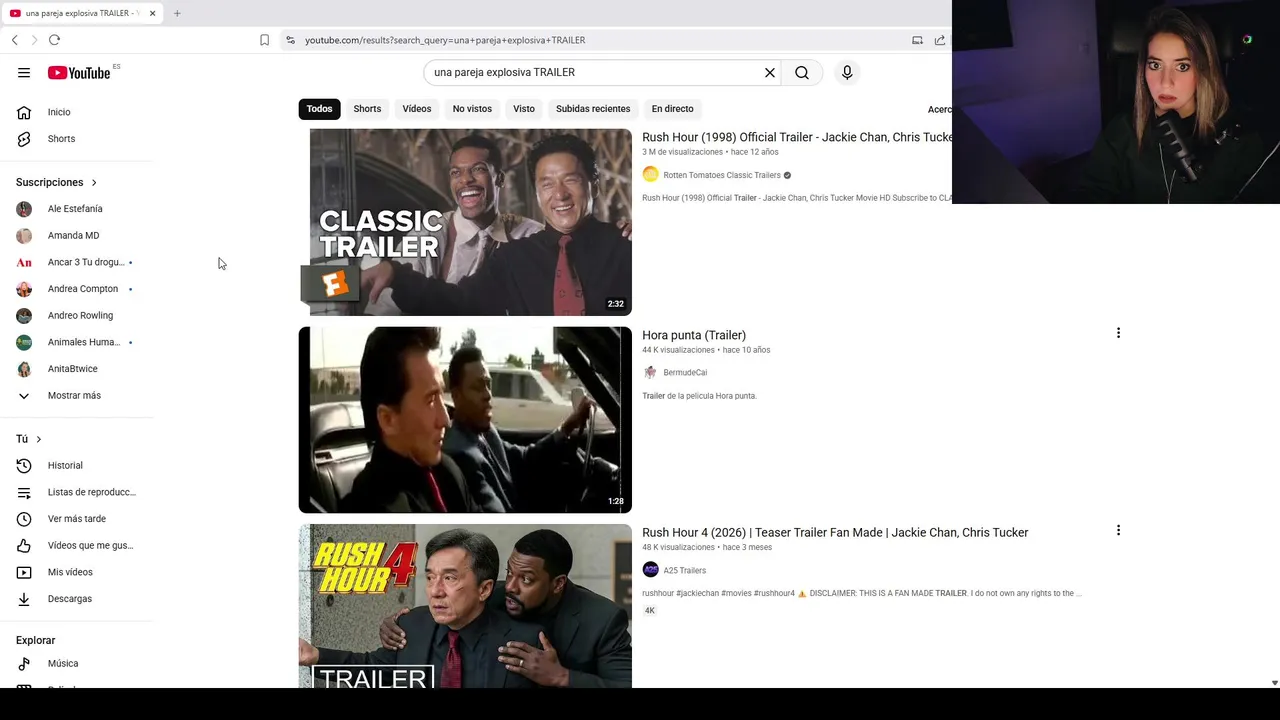Reload the page in the browser

[x=54, y=40]
